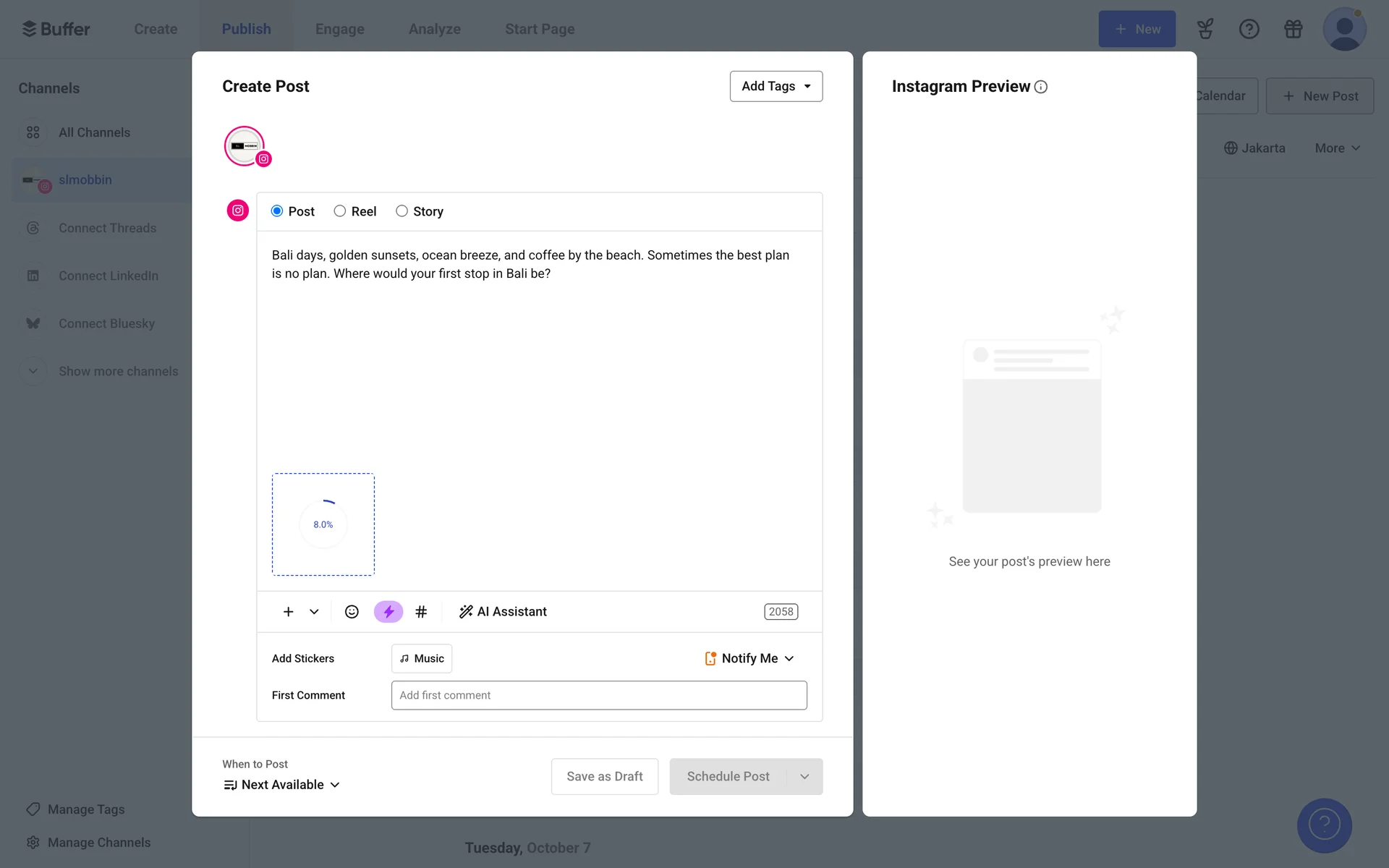Image resolution: width=1389 pixels, height=868 pixels.
Task: Click the Add first comment field
Action: [x=598, y=695]
